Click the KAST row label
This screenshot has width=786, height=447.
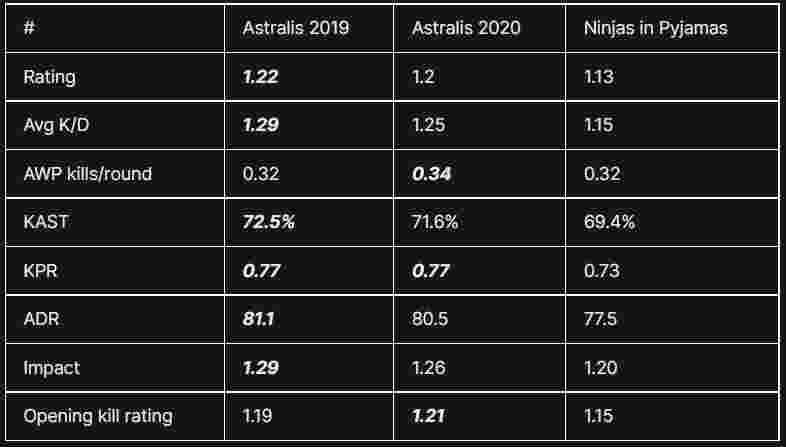(46, 222)
